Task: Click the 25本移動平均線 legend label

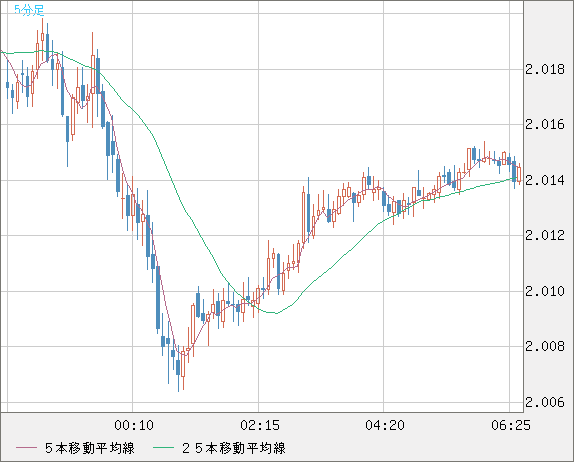Action: pyautogui.click(x=234, y=448)
